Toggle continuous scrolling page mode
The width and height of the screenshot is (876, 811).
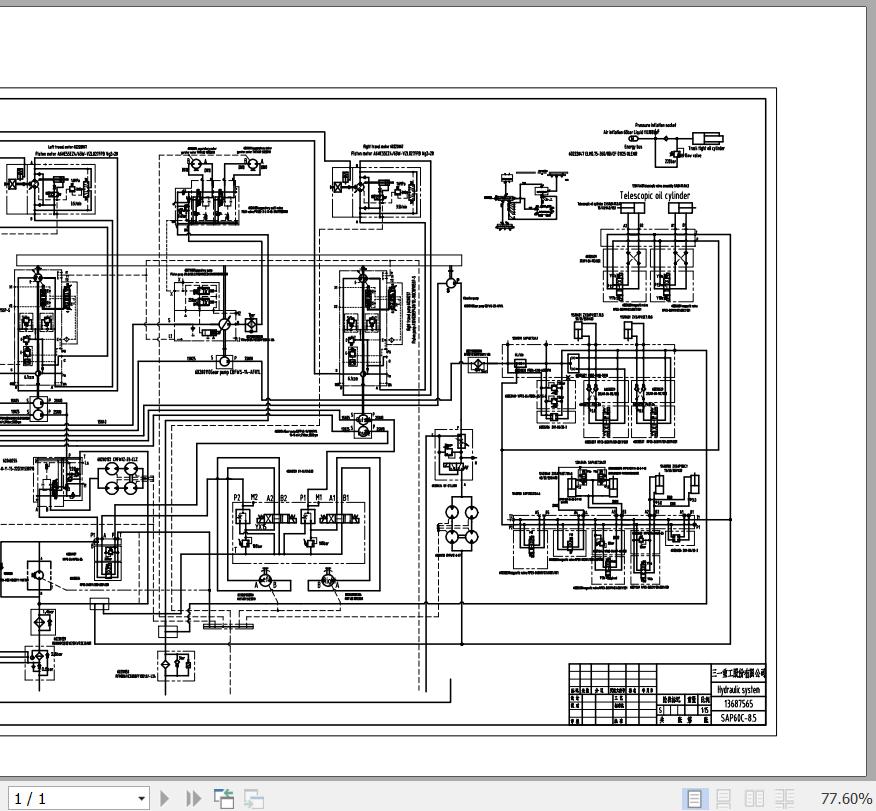coord(724,798)
